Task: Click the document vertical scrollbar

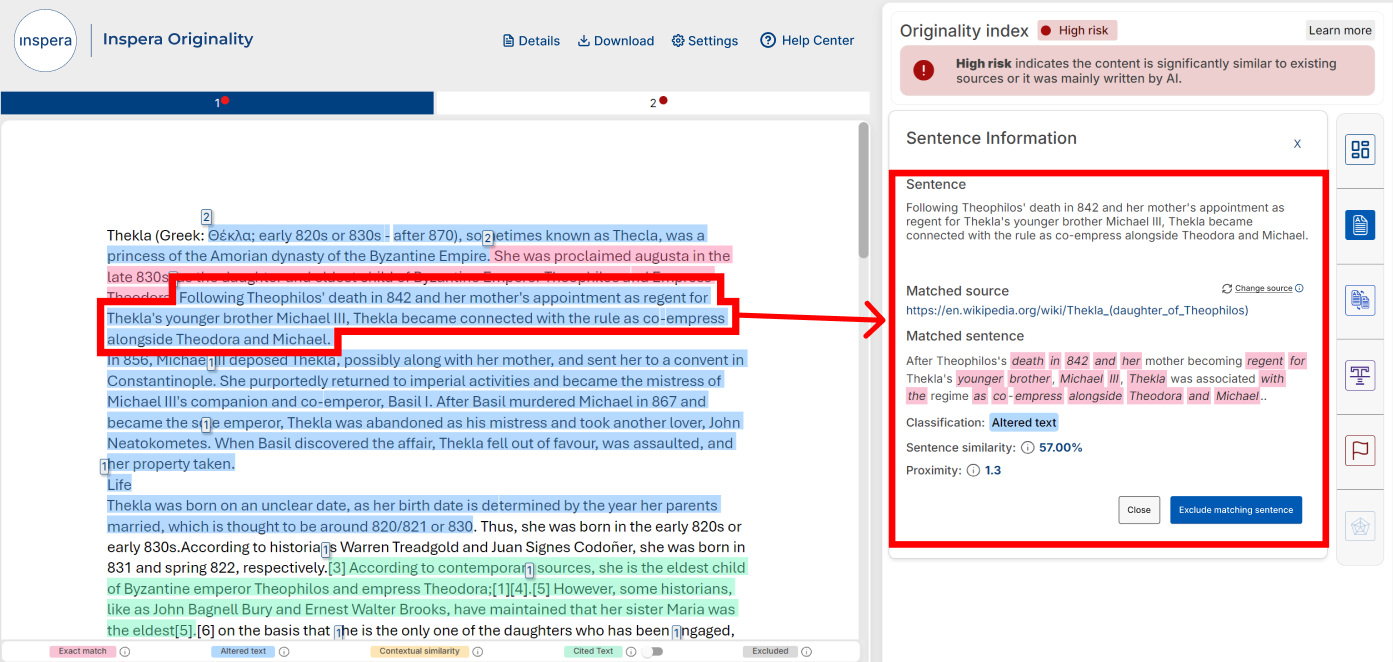Action: pyautogui.click(x=864, y=190)
